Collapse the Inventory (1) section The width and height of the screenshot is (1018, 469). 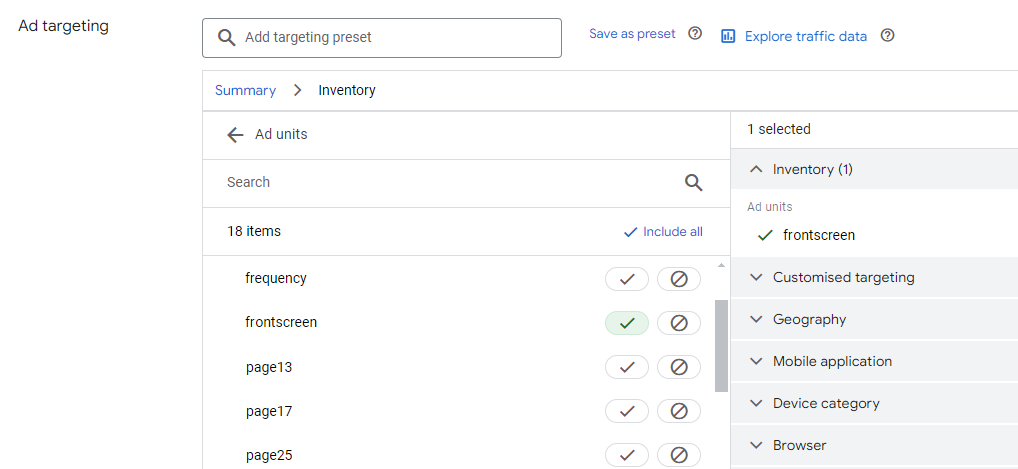[x=874, y=169]
